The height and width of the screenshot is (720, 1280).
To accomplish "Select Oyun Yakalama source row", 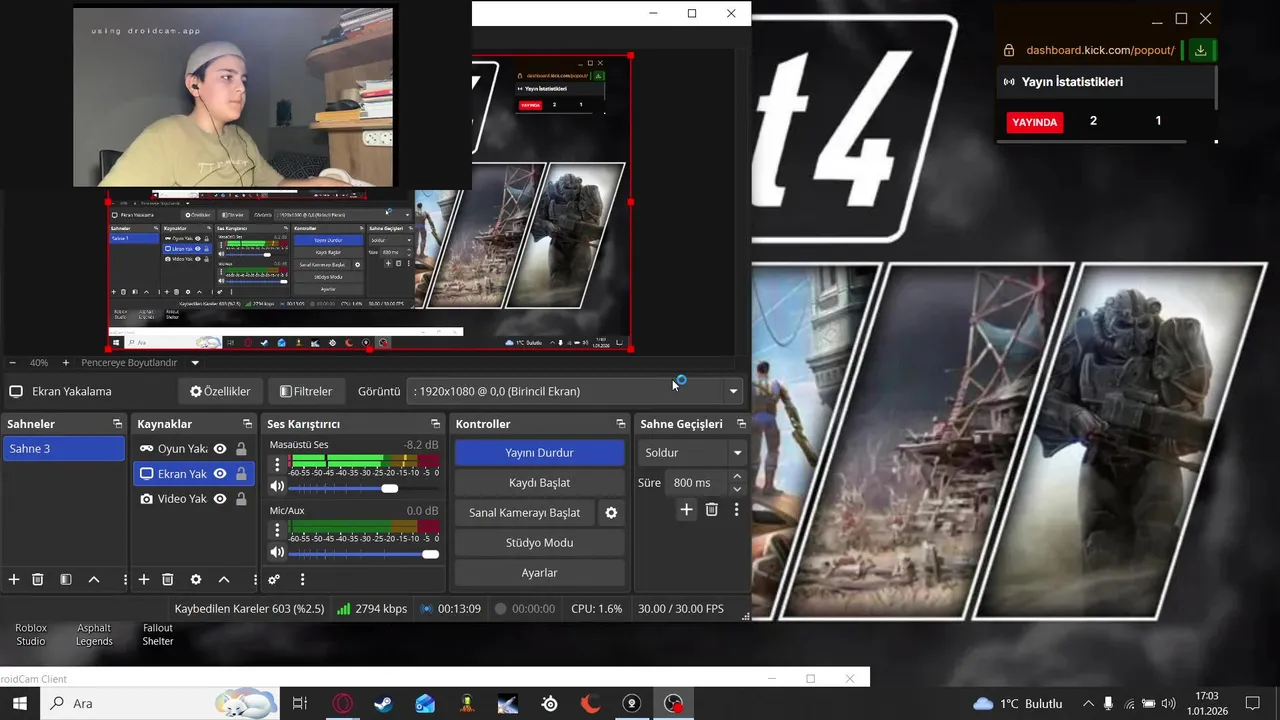I will click(x=193, y=449).
